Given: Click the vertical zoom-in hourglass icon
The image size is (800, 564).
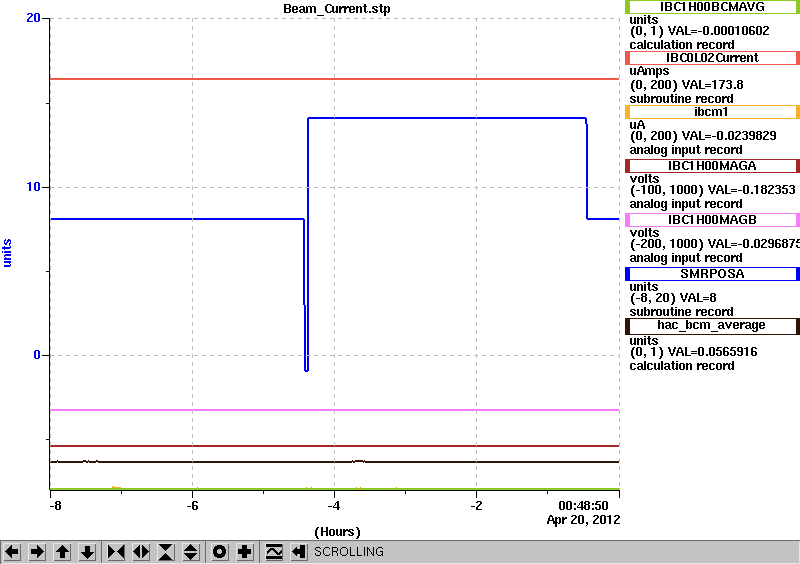Looking at the screenshot, I should 166,552.
